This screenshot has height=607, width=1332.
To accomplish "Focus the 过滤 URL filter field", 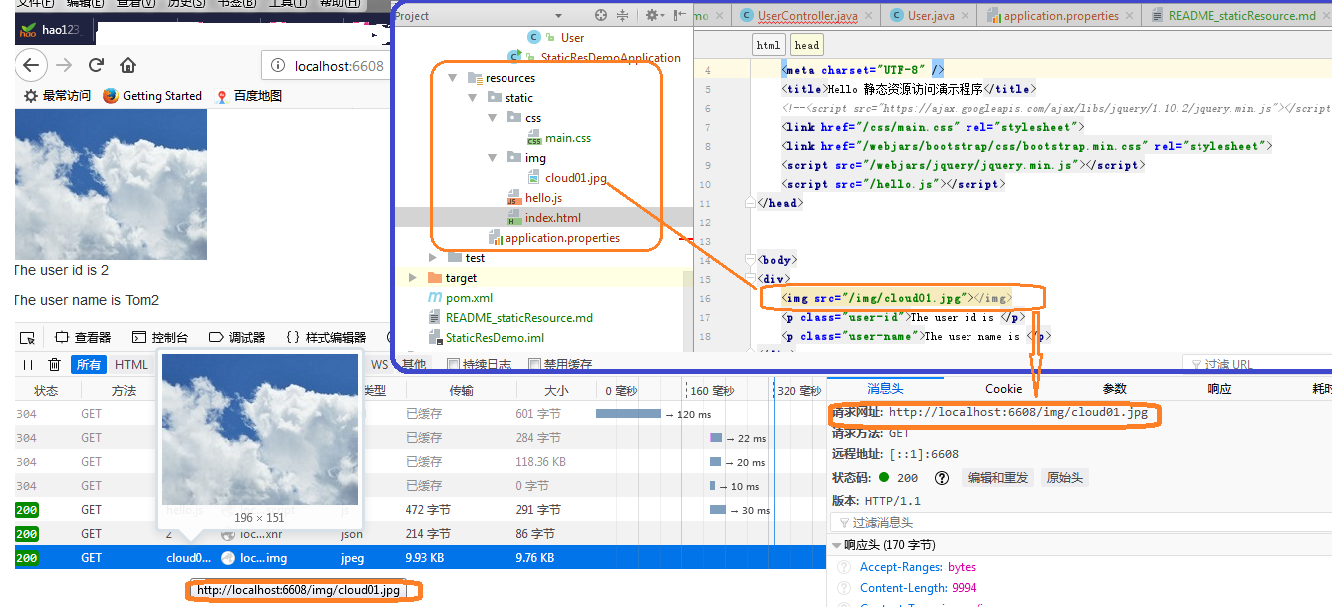I will (x=1257, y=364).
